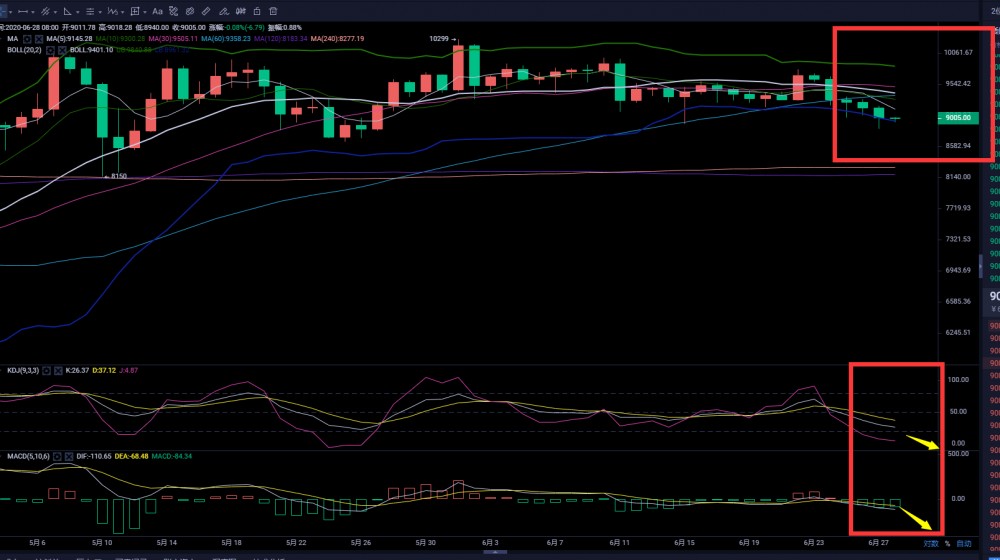
Task: Toggle auto scale (自动)
Action: click(964, 544)
